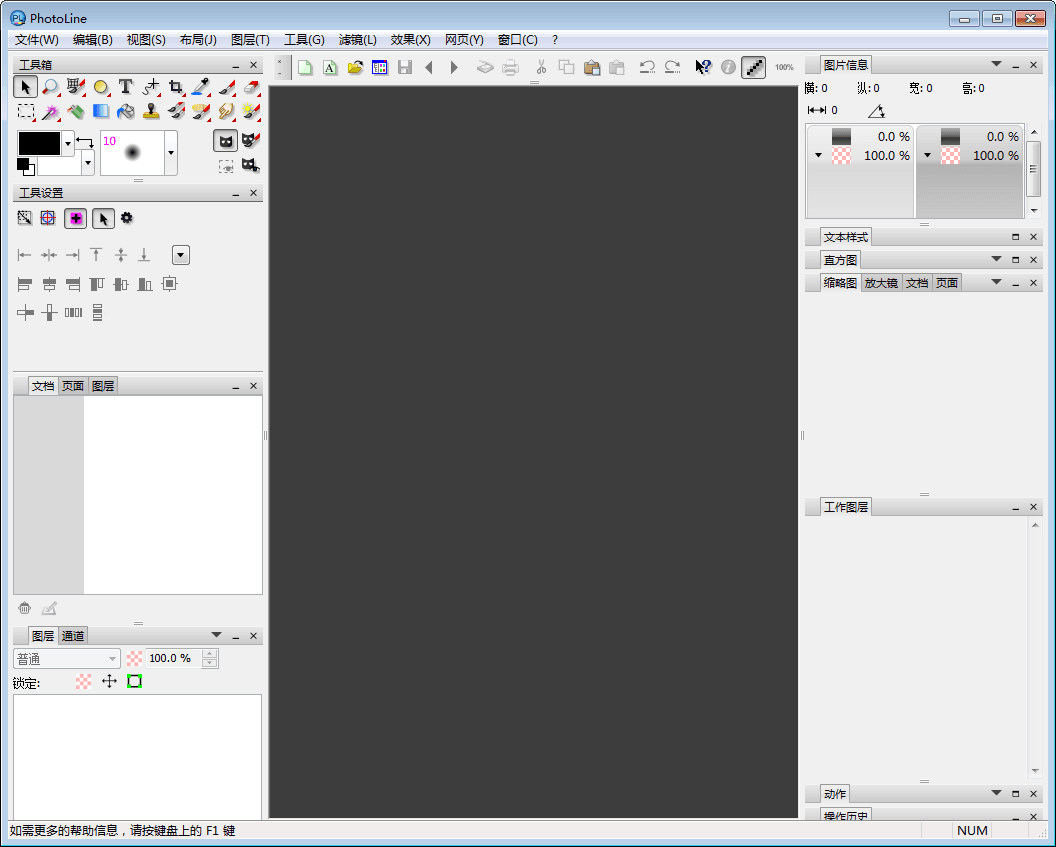
Task: Toggle lock transparency in layer panel
Action: (x=84, y=681)
